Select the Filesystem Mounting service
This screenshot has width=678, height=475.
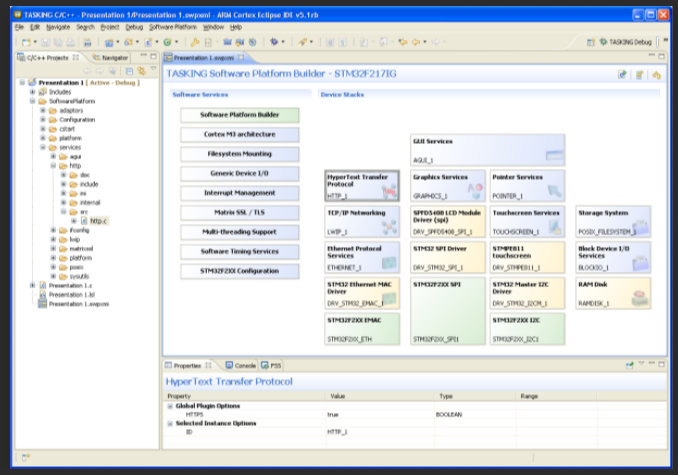point(240,154)
